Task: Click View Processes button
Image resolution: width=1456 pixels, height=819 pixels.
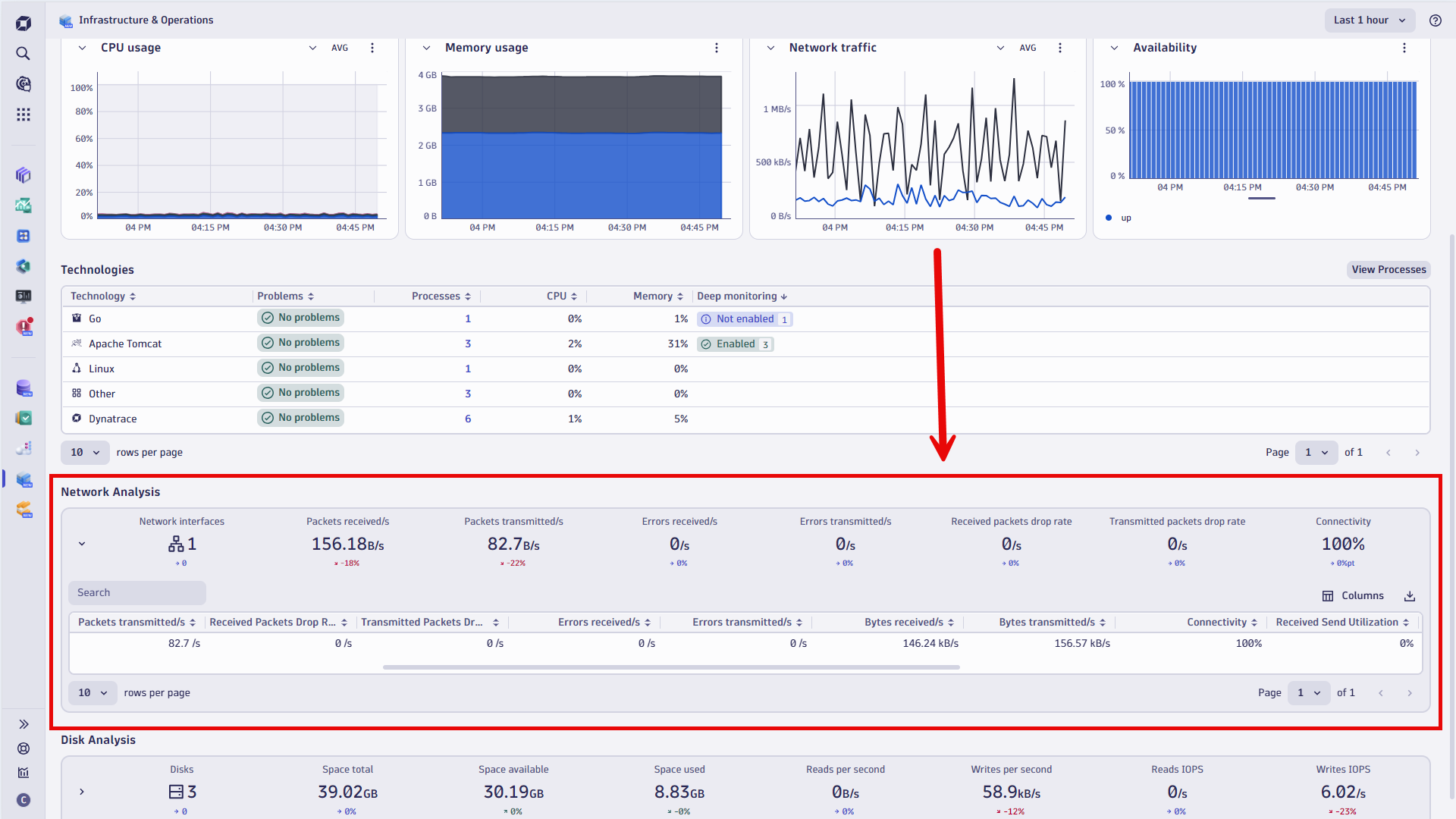Action: pyautogui.click(x=1388, y=269)
